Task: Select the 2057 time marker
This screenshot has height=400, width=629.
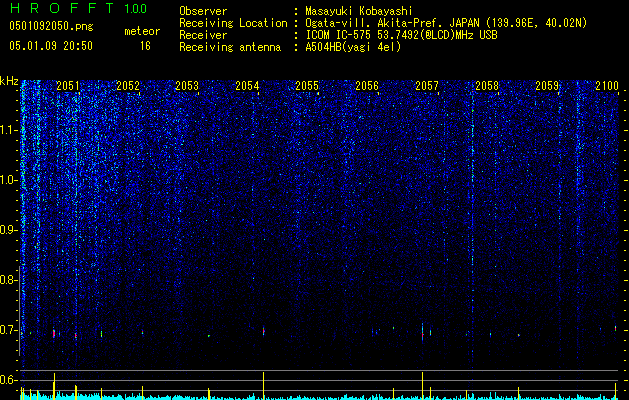Action: pyautogui.click(x=427, y=86)
